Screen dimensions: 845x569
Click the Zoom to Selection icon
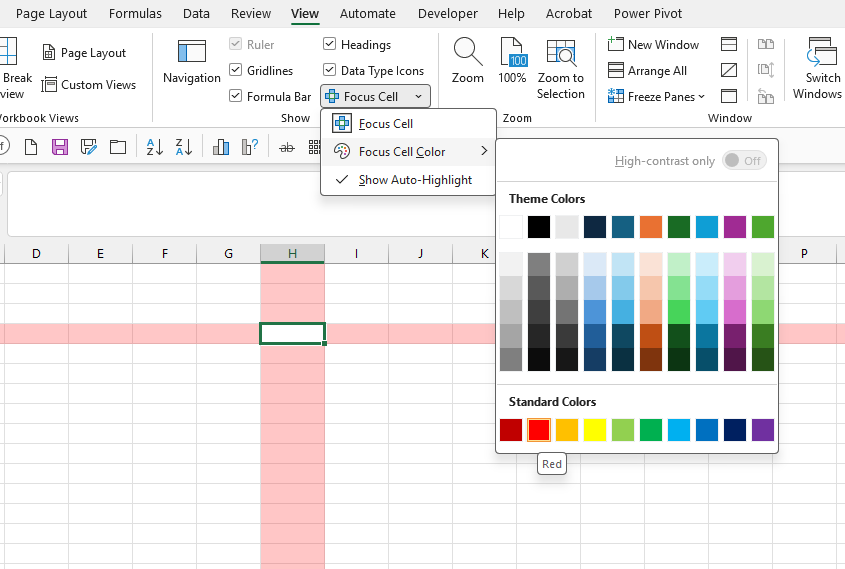coord(560,52)
